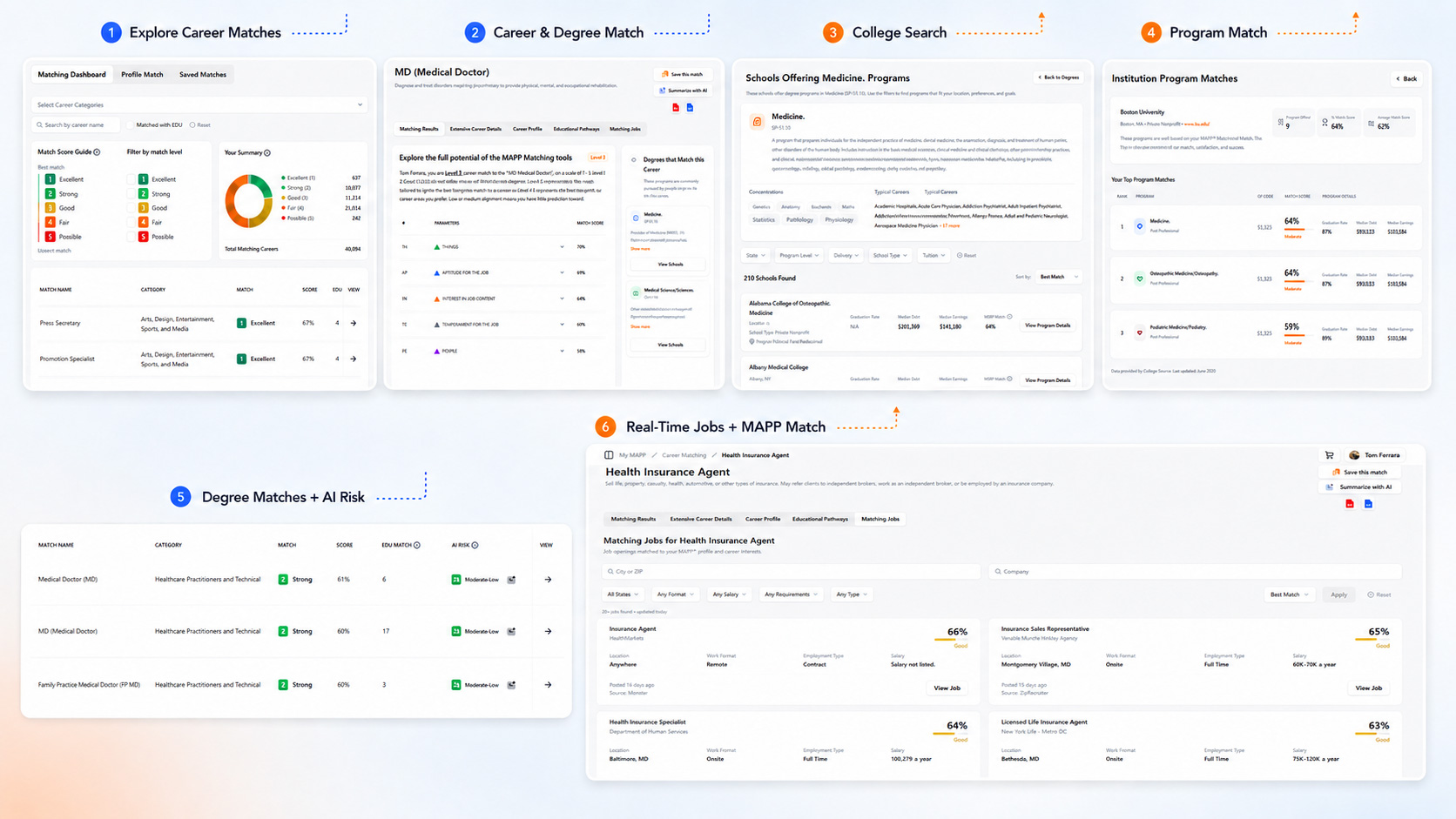Expand THINGS parameter row
The width and height of the screenshot is (1456, 819).
(562, 247)
